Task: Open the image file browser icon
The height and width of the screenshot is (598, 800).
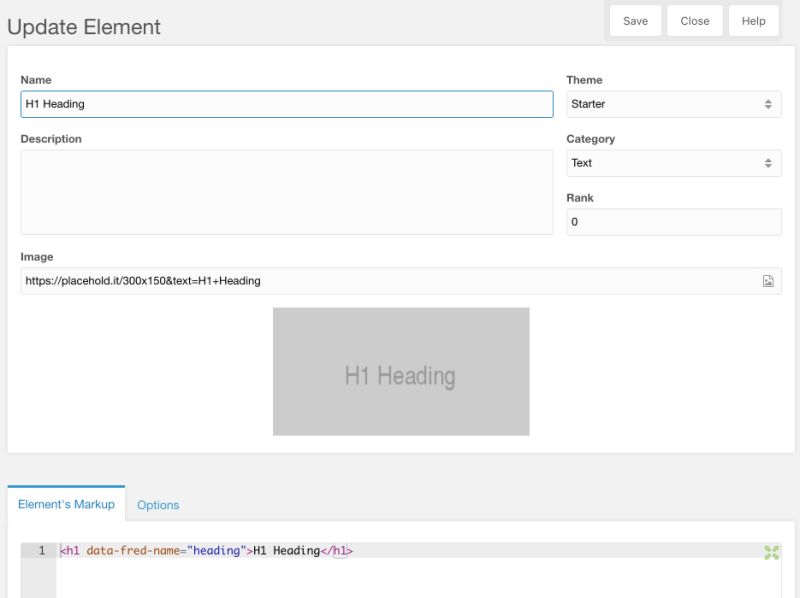Action: 768,281
